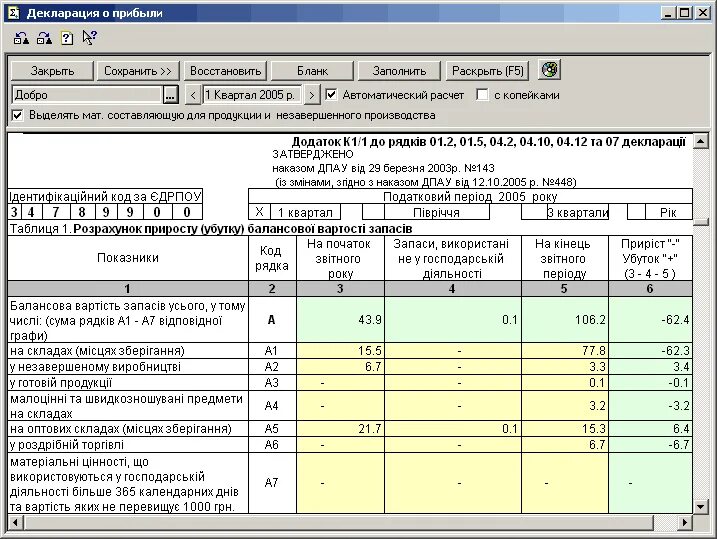Image resolution: width=717 pixels, height=539 pixels.
Task: Click the Восстановить button
Action: (225, 71)
